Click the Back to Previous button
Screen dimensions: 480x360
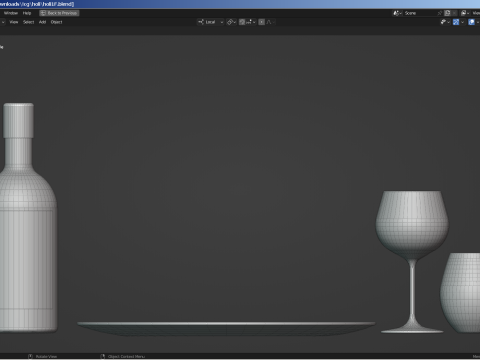point(59,13)
